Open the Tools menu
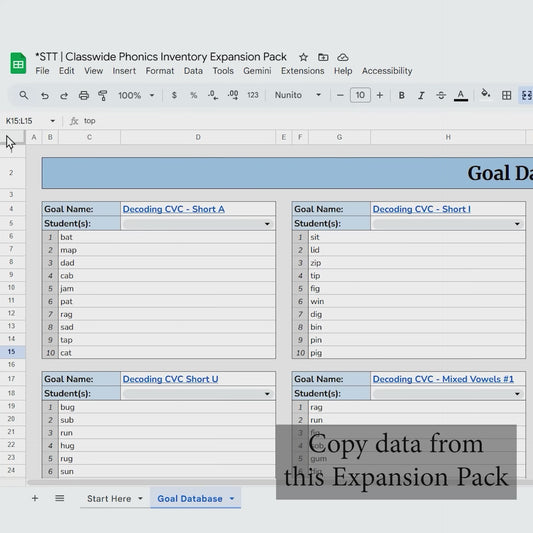This screenshot has height=533, width=533. tap(223, 71)
